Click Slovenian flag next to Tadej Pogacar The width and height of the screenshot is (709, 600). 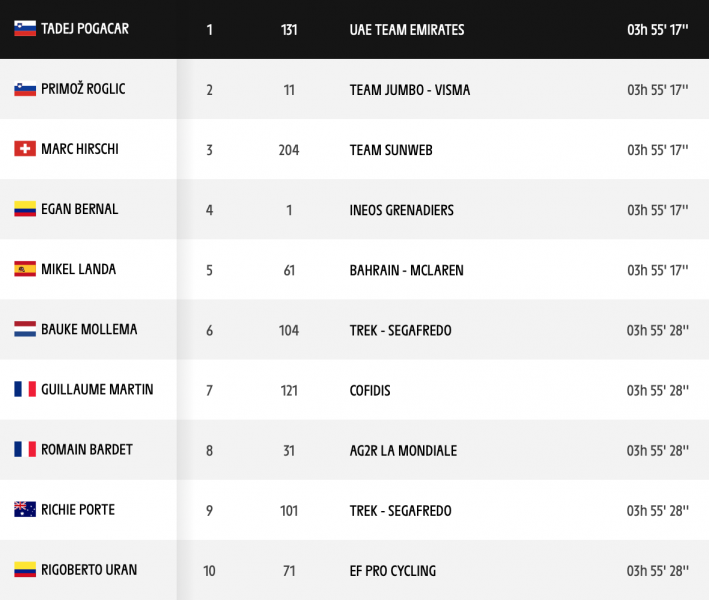click(25, 28)
